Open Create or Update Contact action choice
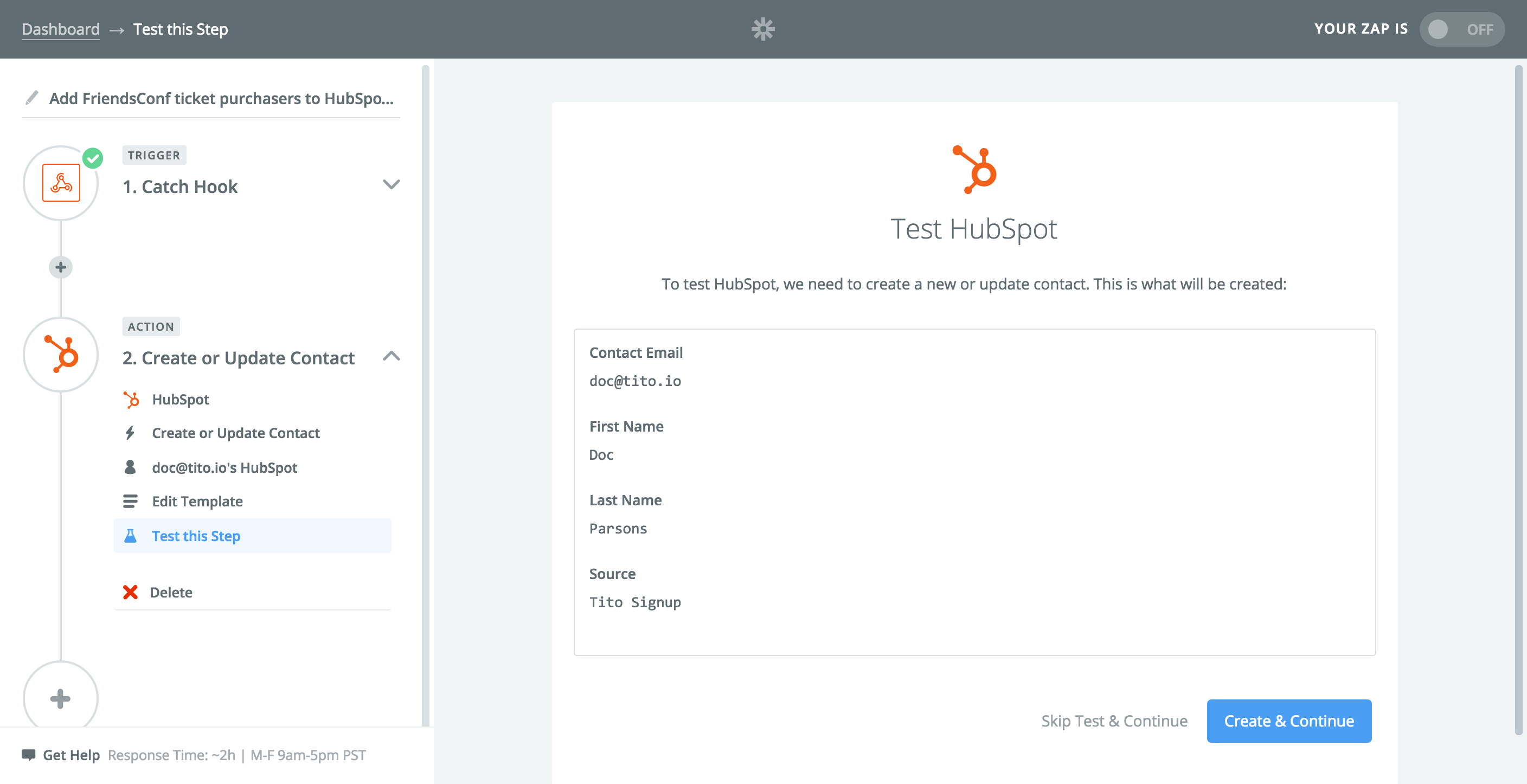The width and height of the screenshot is (1527, 784). [253, 433]
